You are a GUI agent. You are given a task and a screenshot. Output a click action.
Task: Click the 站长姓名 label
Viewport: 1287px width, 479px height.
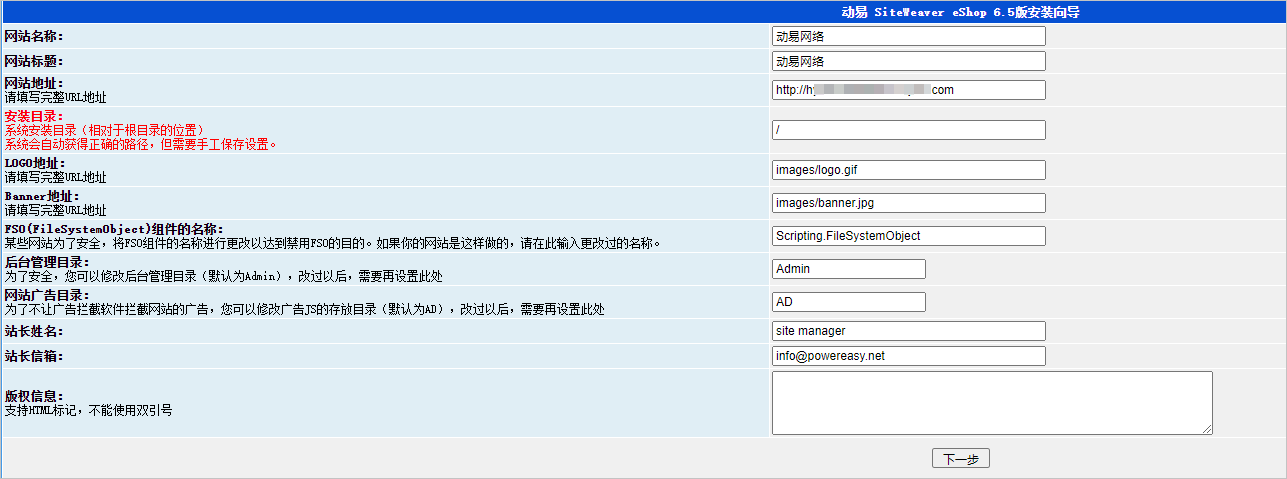click(x=35, y=331)
